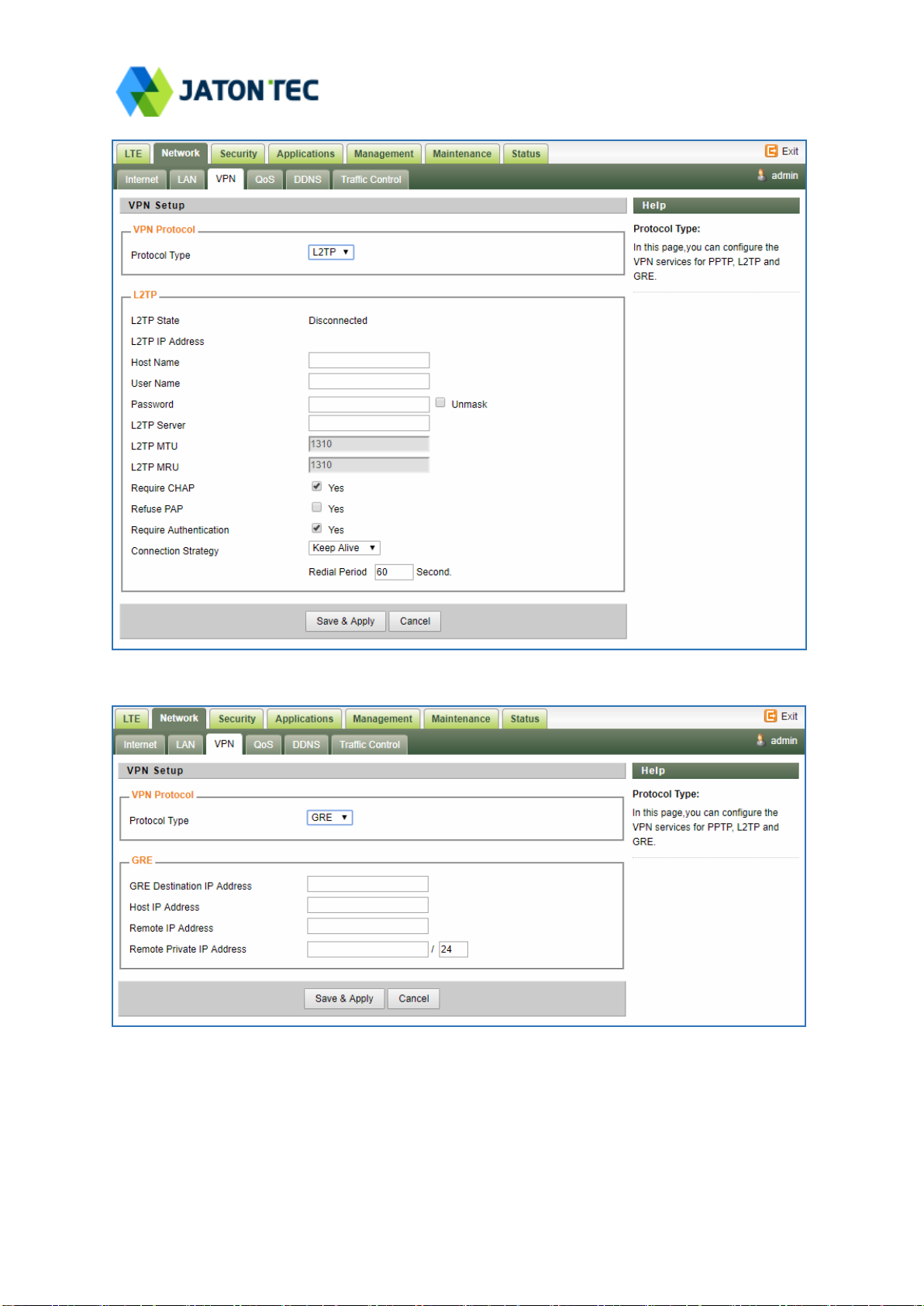
Task: Uncheck the Require CHAP checkbox
Action: click(x=316, y=487)
